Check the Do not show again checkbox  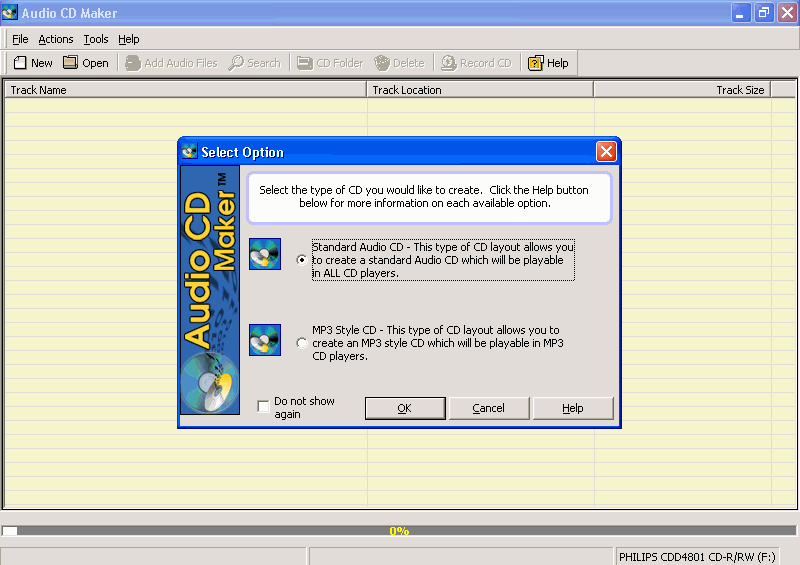[263, 407]
